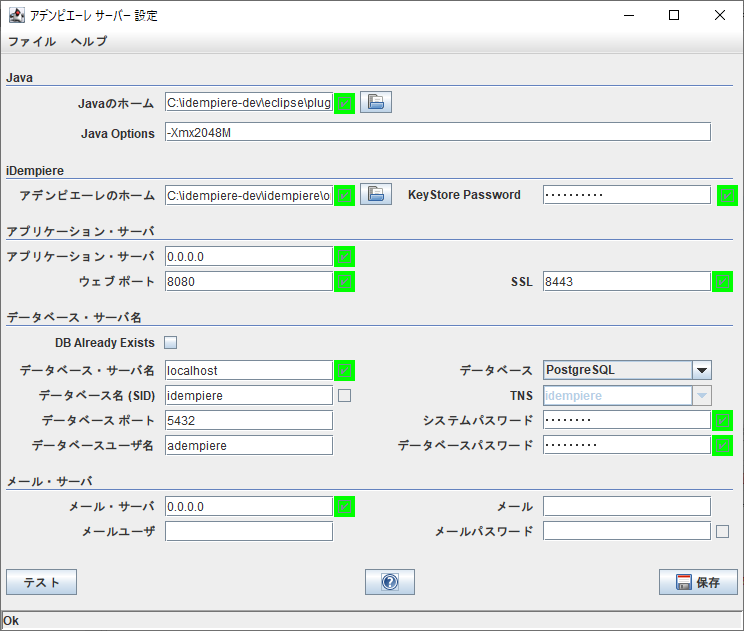Image resolution: width=744 pixels, height=631 pixels.
Task: Click the データベース名 (SID) idempiere field
Action: tap(249, 395)
